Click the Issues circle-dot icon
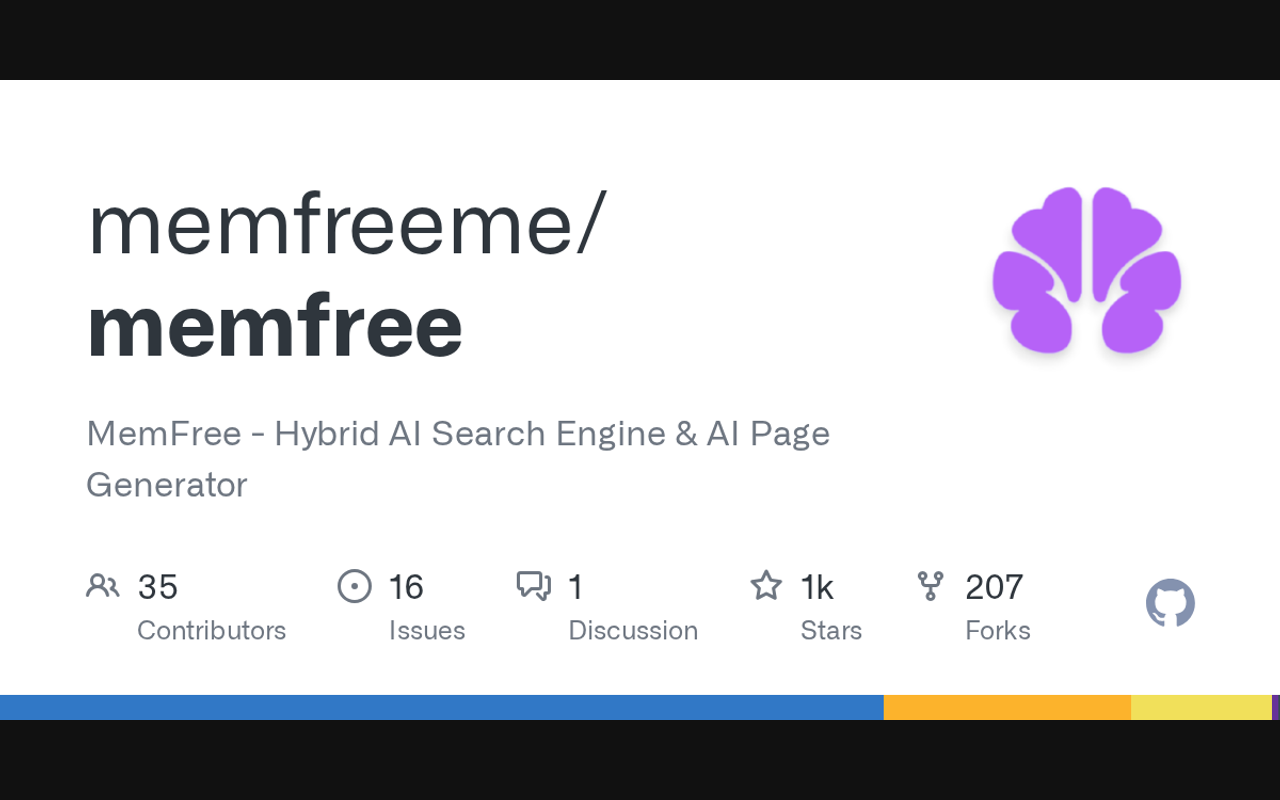The height and width of the screenshot is (800, 1280). pos(355,586)
